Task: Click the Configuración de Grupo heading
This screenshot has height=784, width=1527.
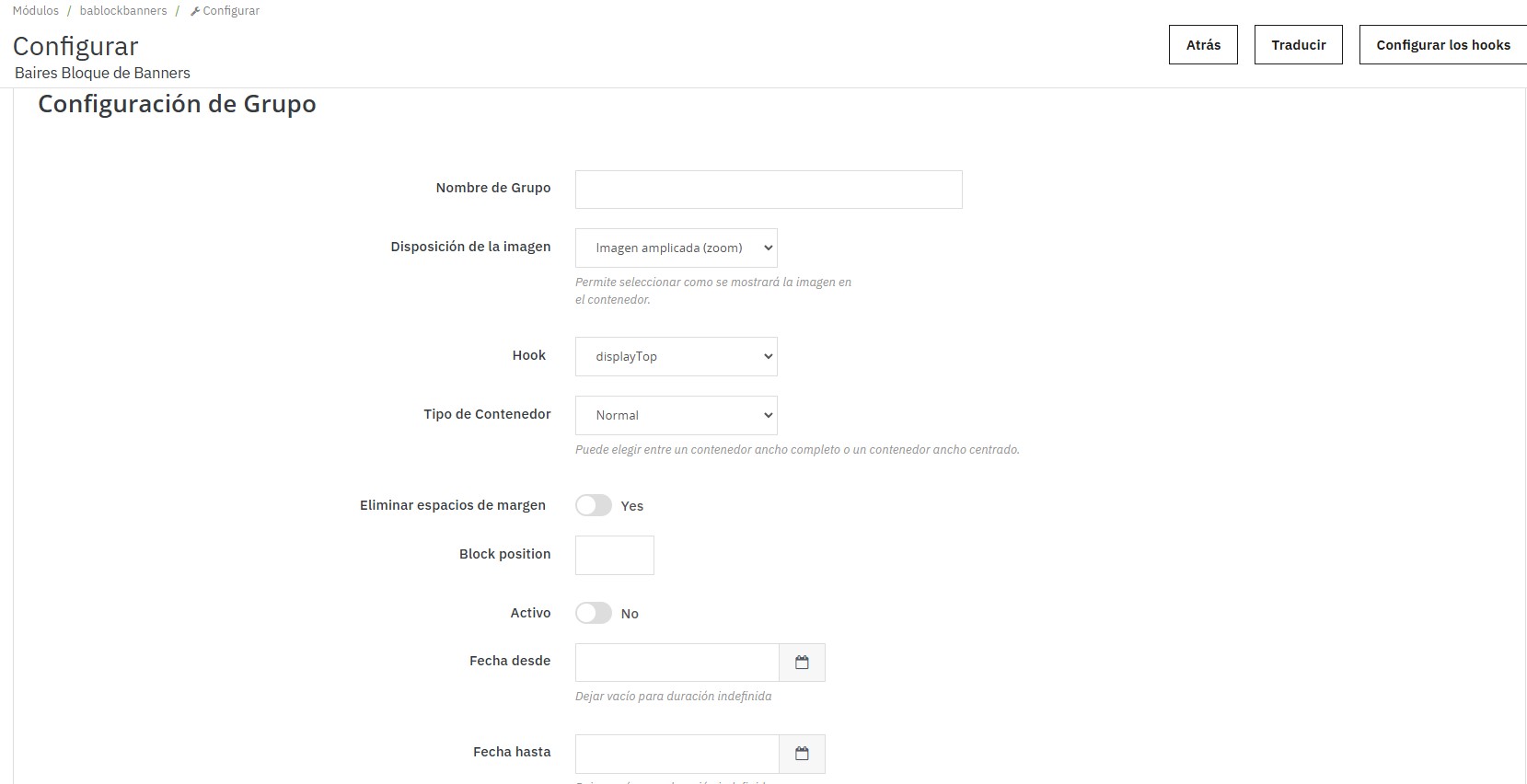Action: 177,104
